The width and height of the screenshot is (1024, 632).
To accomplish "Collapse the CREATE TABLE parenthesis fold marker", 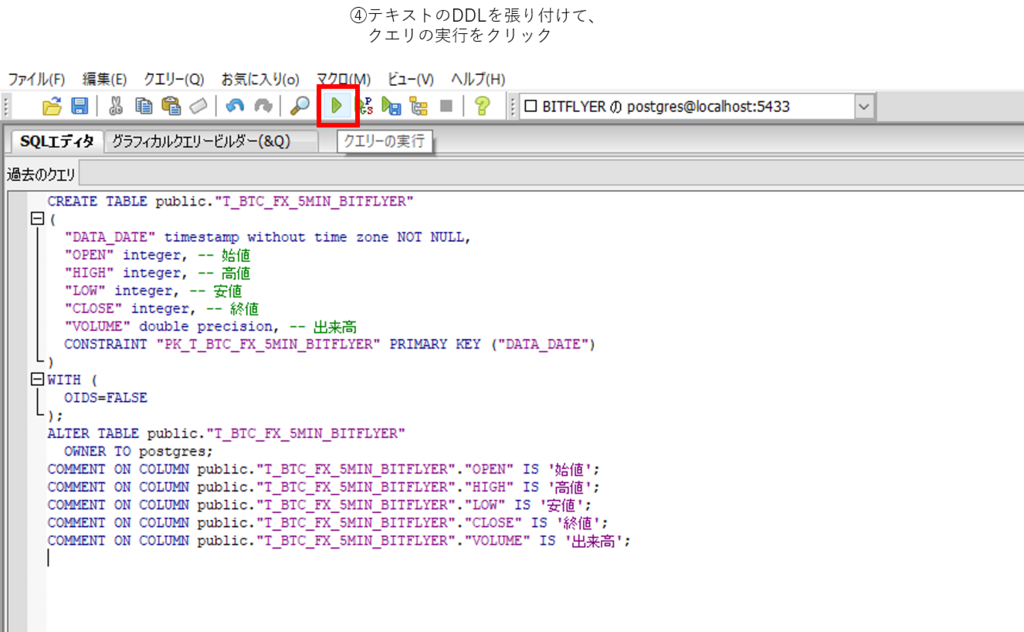I will 37,219.
